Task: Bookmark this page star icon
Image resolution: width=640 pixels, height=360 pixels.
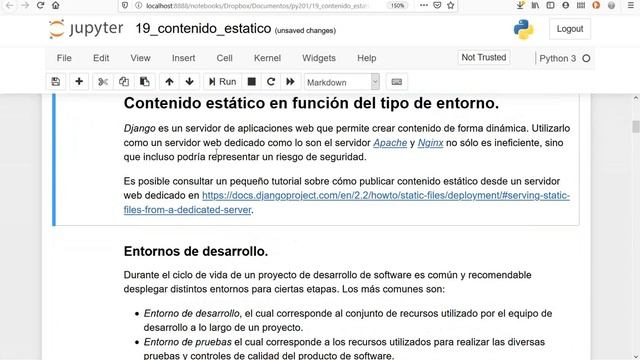Action: tap(451, 5)
